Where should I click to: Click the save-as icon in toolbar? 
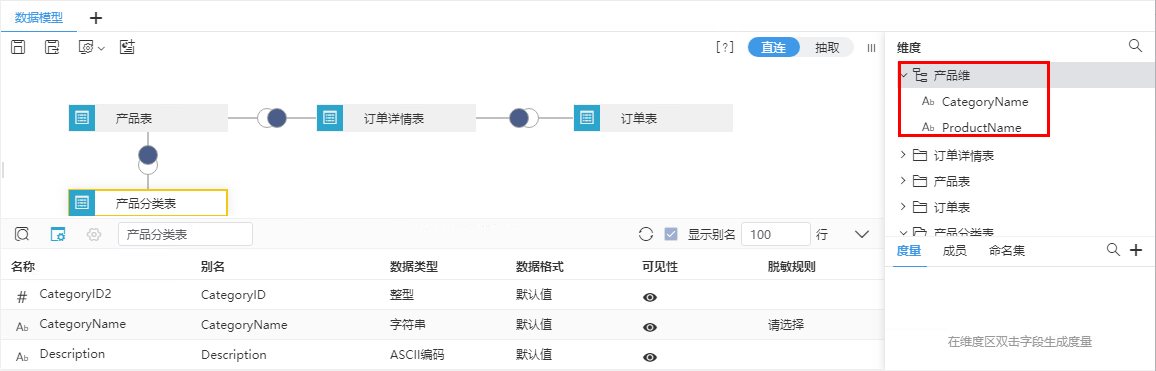52,47
